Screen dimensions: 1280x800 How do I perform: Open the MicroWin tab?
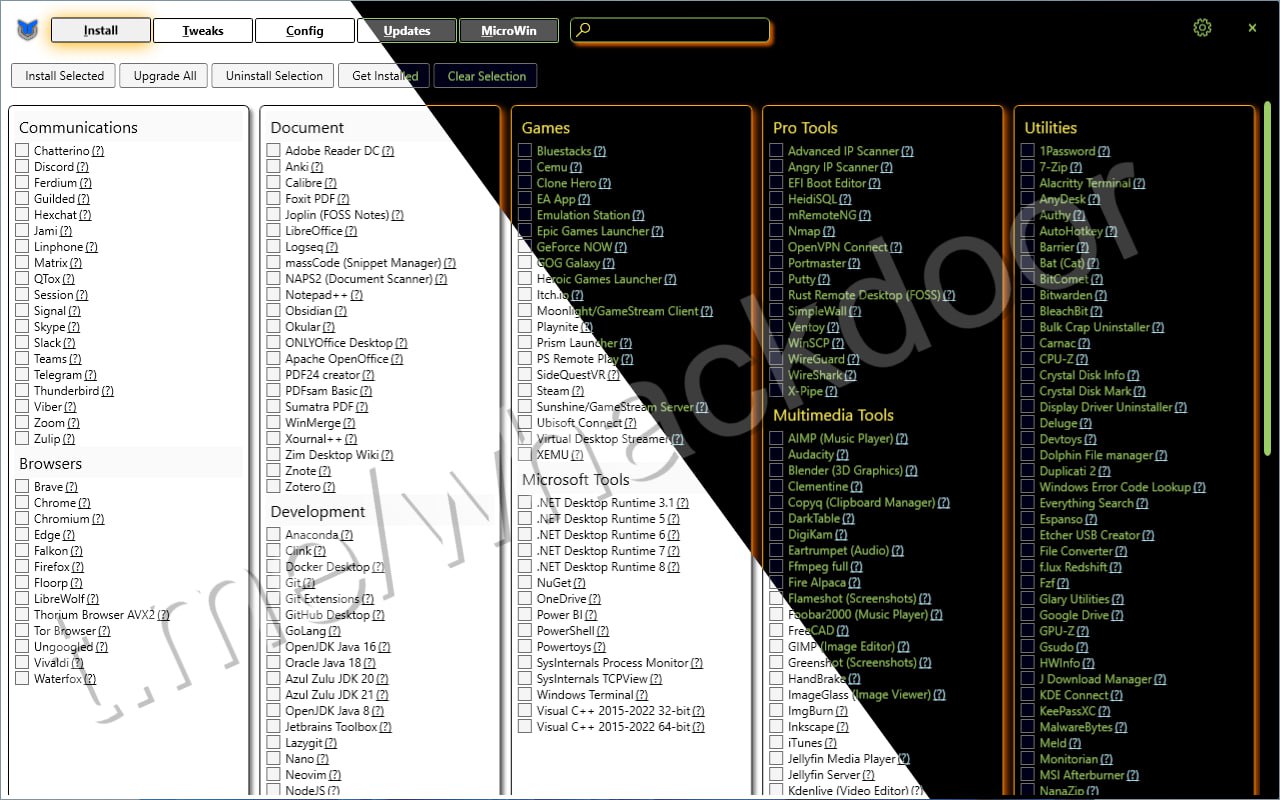pos(508,31)
